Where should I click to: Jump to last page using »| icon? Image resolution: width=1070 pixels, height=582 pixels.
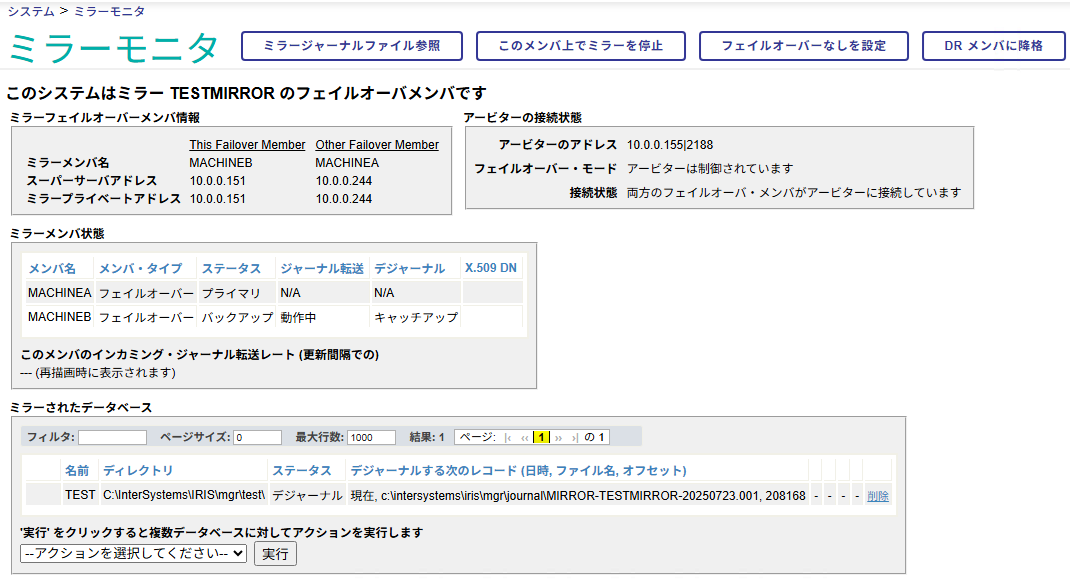pos(574,437)
